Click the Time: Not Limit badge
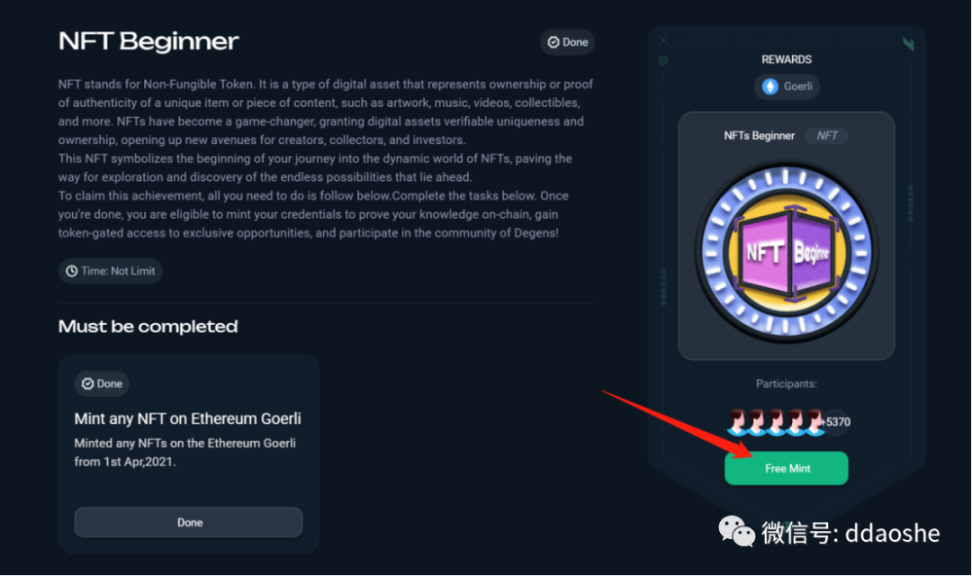The image size is (972, 576). (109, 271)
